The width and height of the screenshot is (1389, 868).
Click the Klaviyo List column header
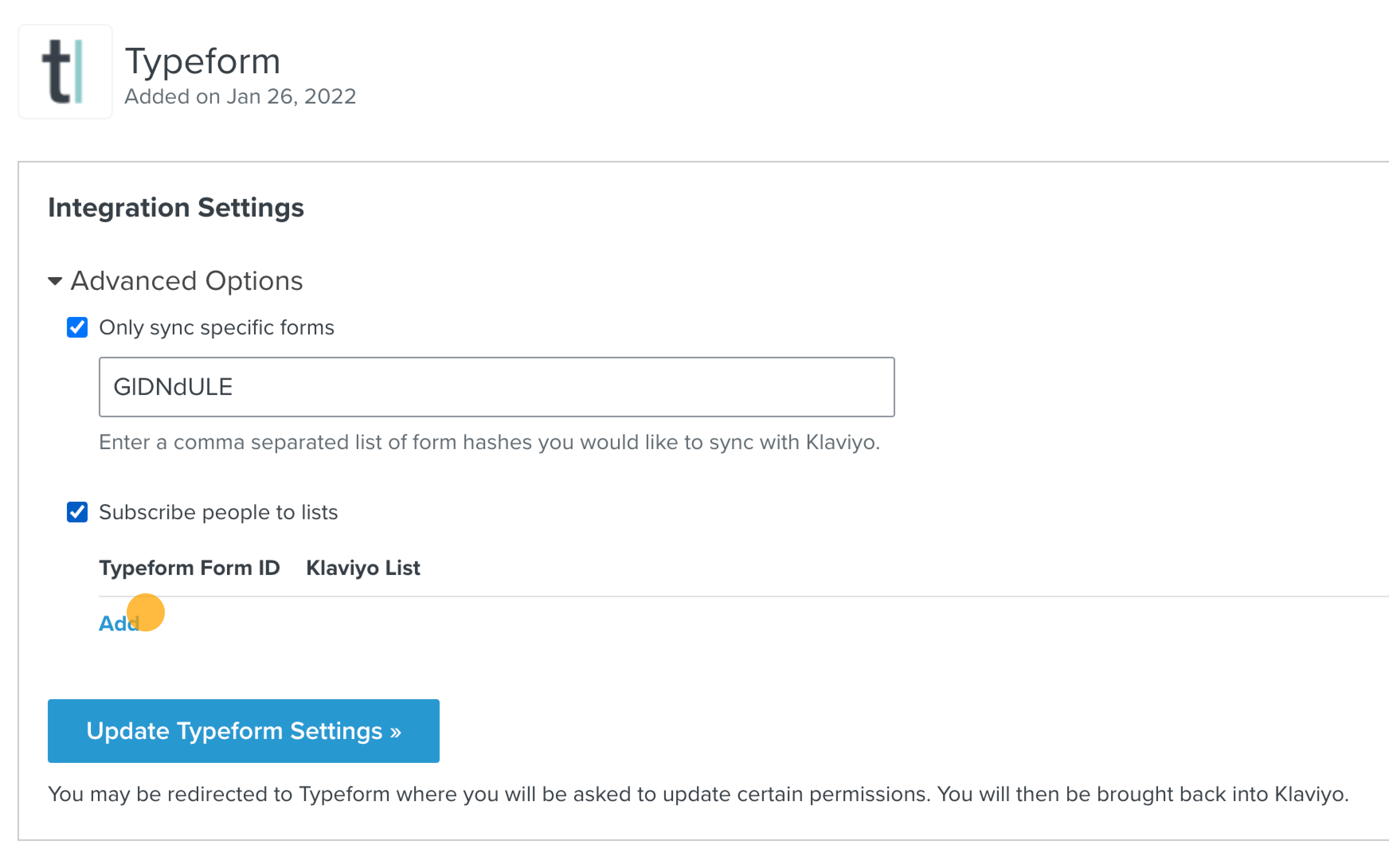pyautogui.click(x=363, y=568)
